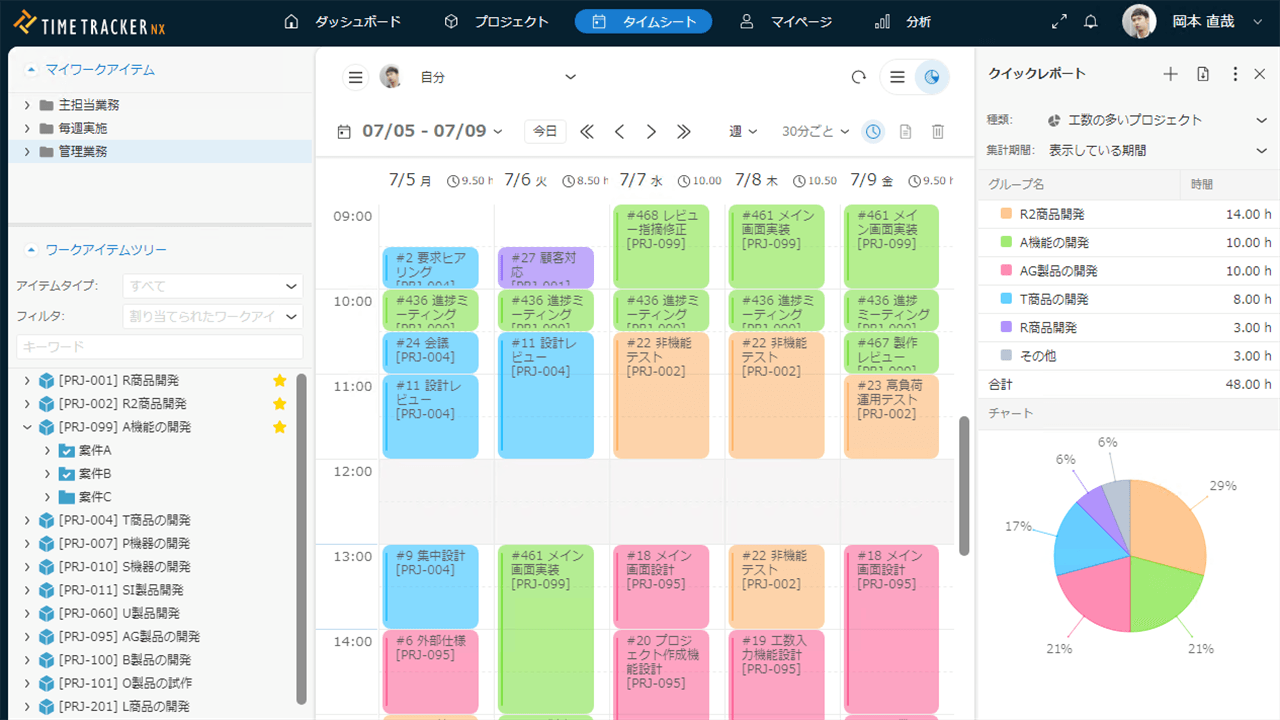Open the quick report three-dot options menu
The width and height of the screenshot is (1280, 720).
click(1233, 74)
